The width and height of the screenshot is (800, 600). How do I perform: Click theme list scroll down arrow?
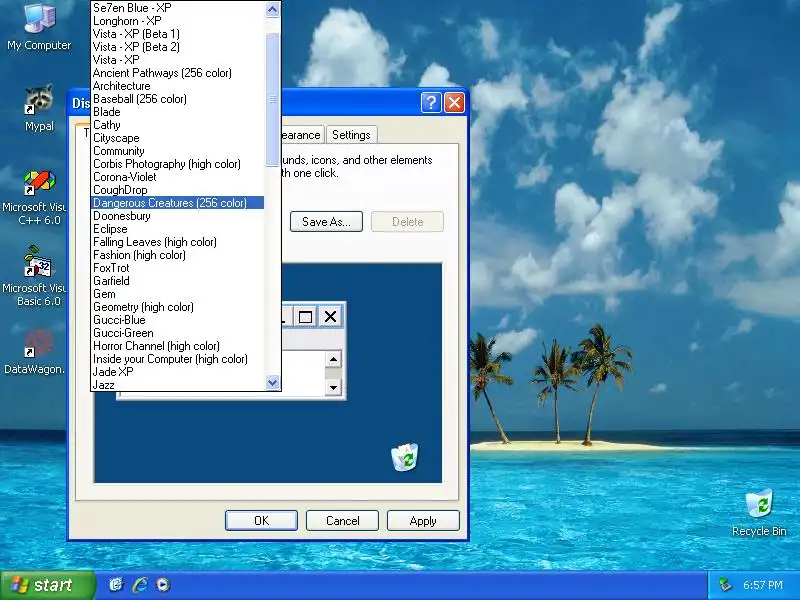coord(272,382)
